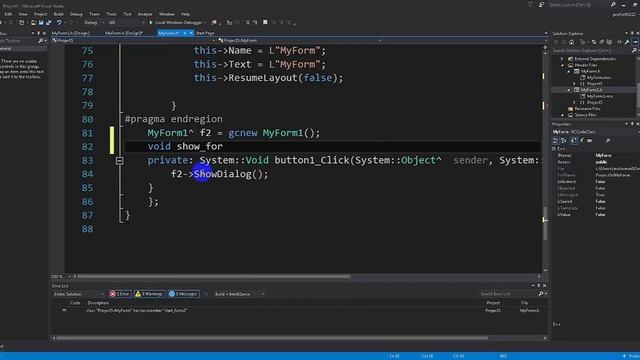Select the Resource Files folder
This screenshot has height=360, width=640.
click(x=587, y=109)
